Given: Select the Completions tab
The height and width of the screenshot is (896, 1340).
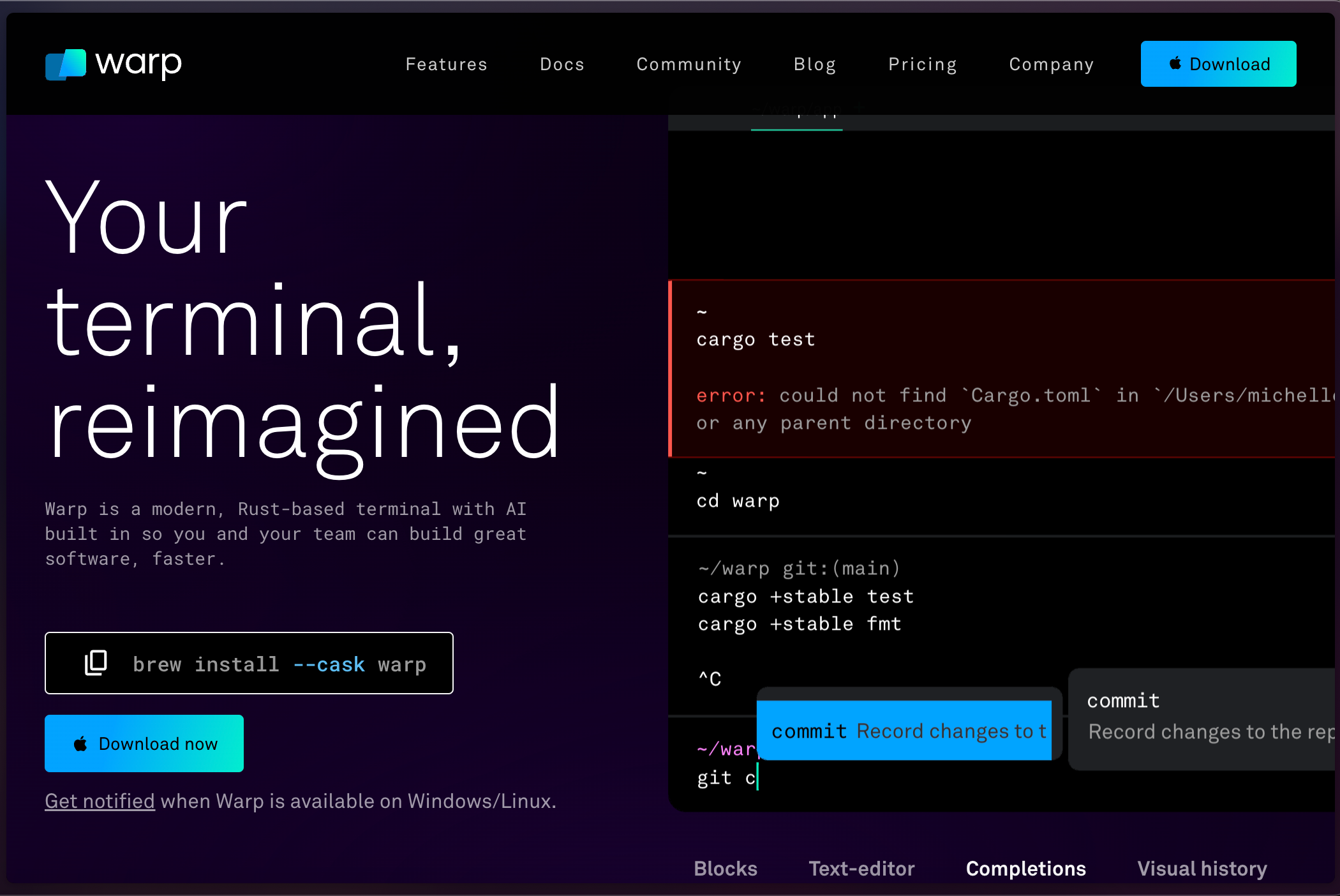Looking at the screenshot, I should click(1025, 869).
